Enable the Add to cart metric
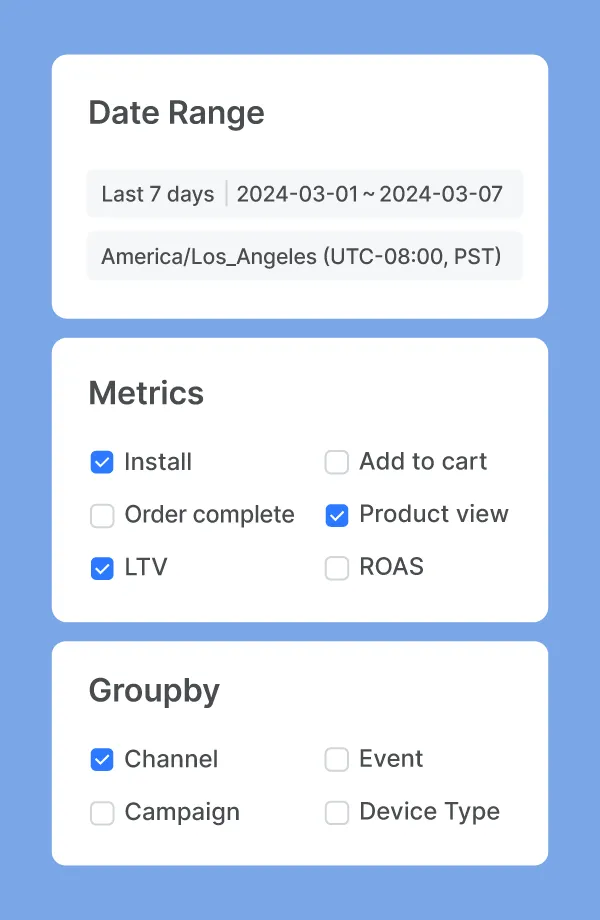This screenshot has height=920, width=600. pyautogui.click(x=336, y=462)
